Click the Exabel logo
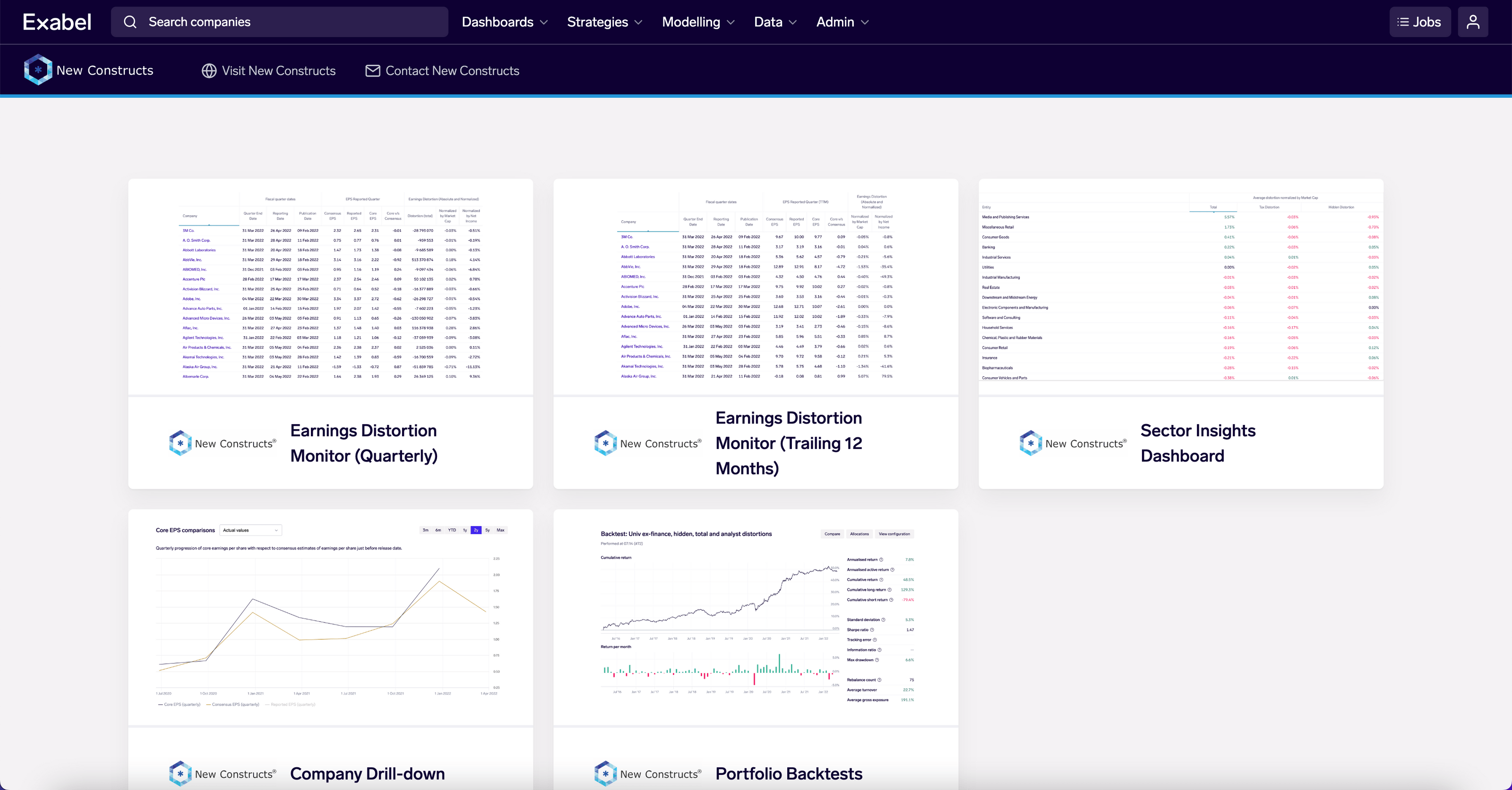1512x790 pixels. click(x=57, y=22)
